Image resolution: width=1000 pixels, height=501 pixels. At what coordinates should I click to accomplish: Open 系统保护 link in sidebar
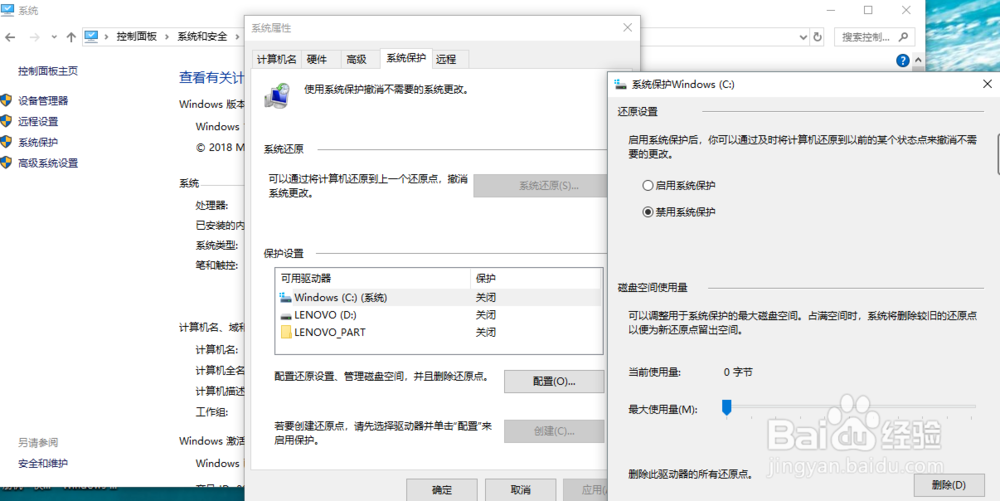38,142
